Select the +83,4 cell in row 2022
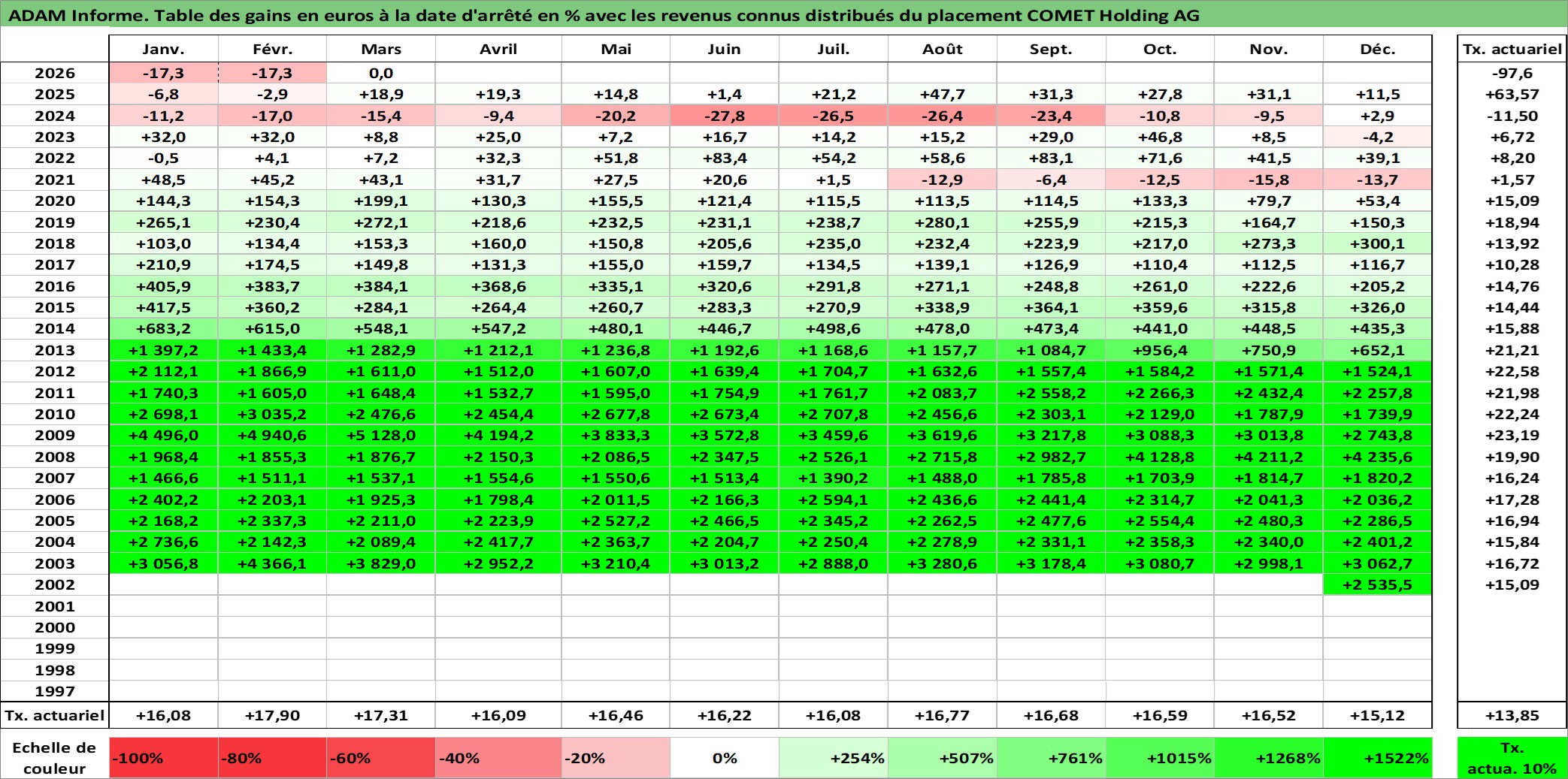 click(725, 158)
